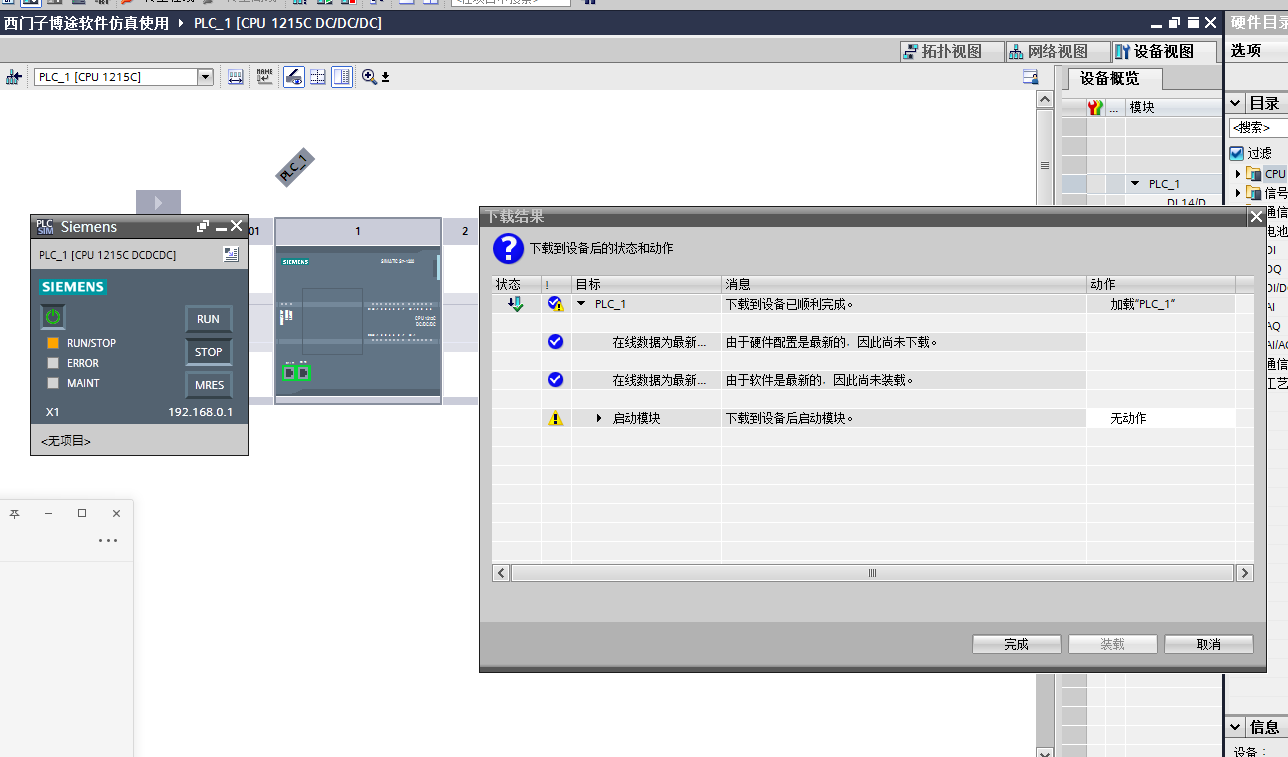Collapse the 目录 catalog section
The height and width of the screenshot is (757, 1288).
pos(1237,103)
